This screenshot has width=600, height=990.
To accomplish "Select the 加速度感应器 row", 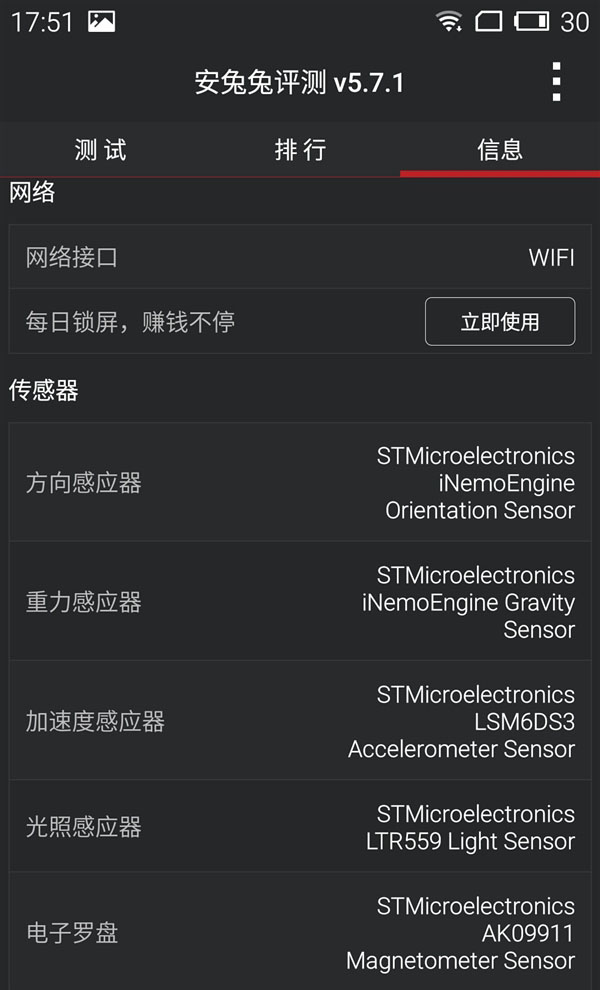I will coord(300,721).
